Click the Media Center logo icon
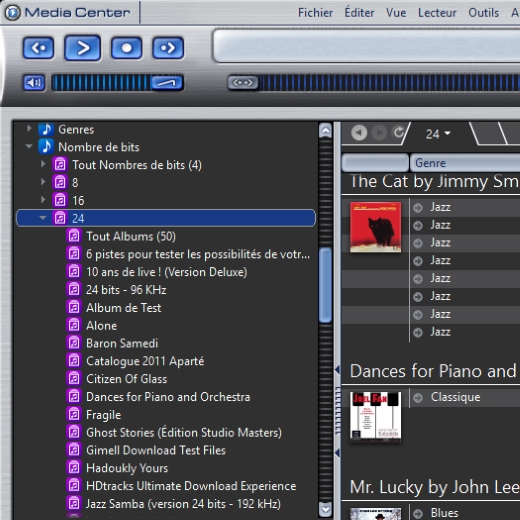Viewport: 520px width, 520px height. 13,13
